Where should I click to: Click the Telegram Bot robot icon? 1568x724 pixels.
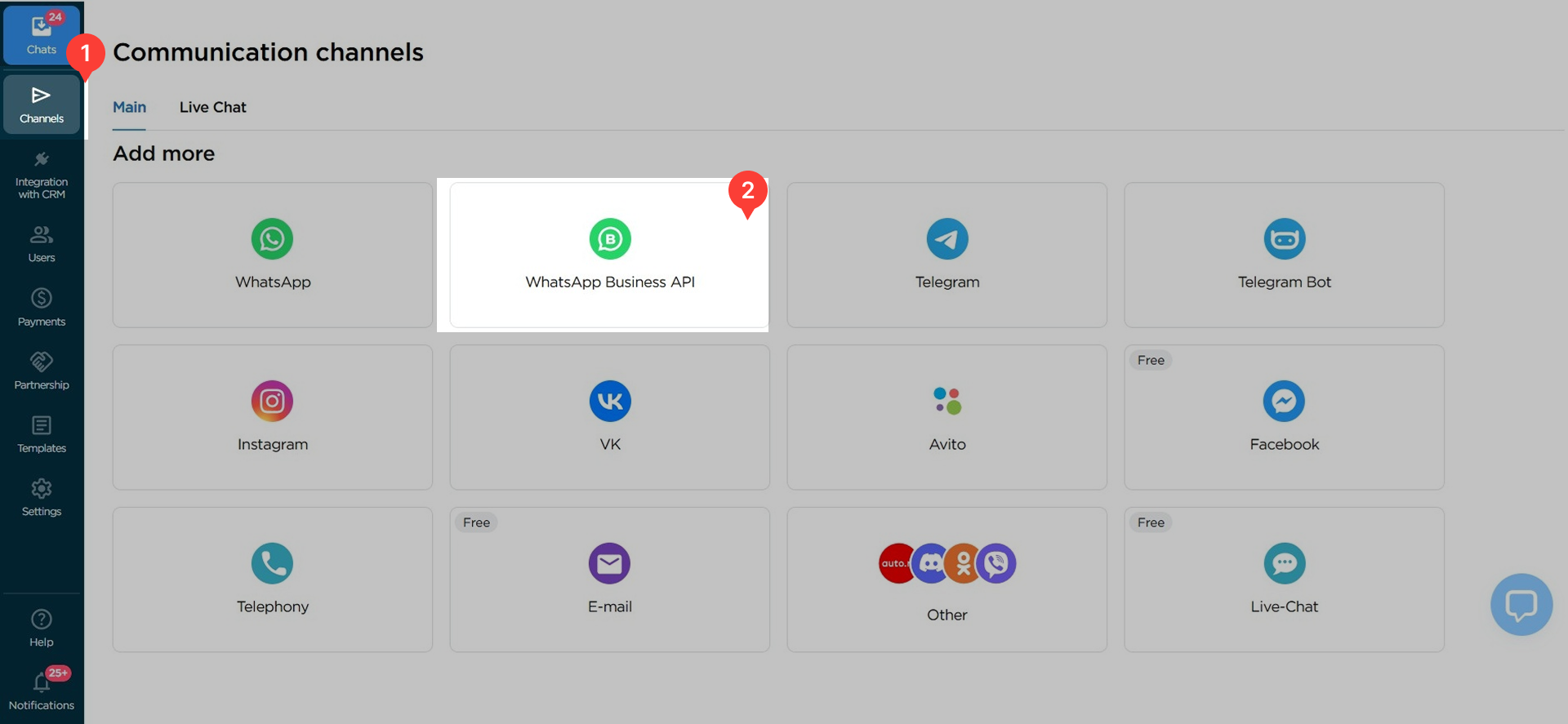tap(1285, 238)
